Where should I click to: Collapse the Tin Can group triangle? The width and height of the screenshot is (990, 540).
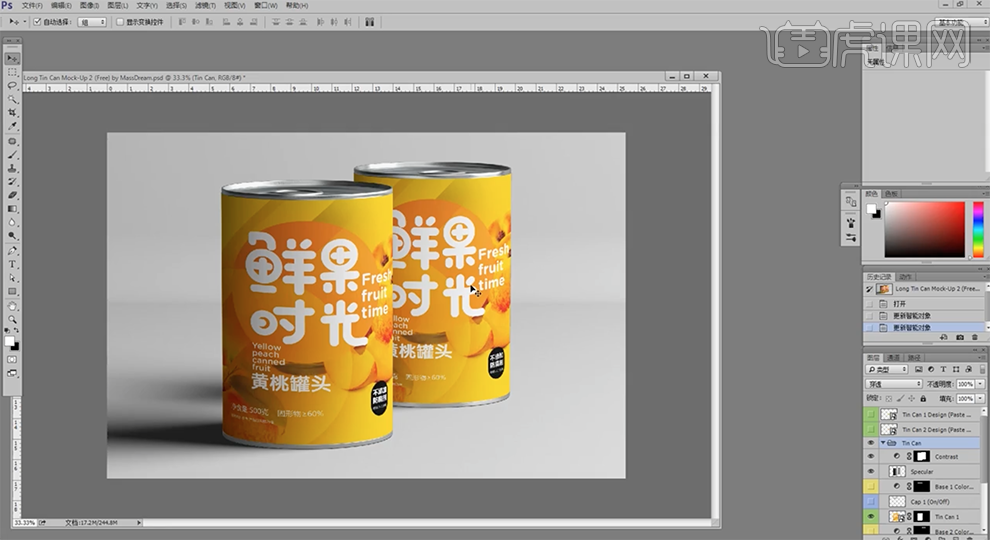pyautogui.click(x=883, y=443)
